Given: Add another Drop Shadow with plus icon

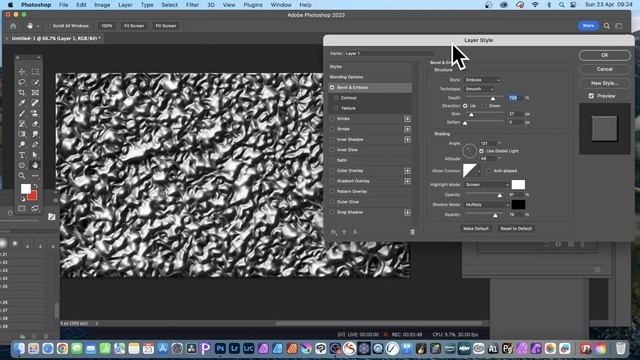Looking at the screenshot, I should [407, 212].
